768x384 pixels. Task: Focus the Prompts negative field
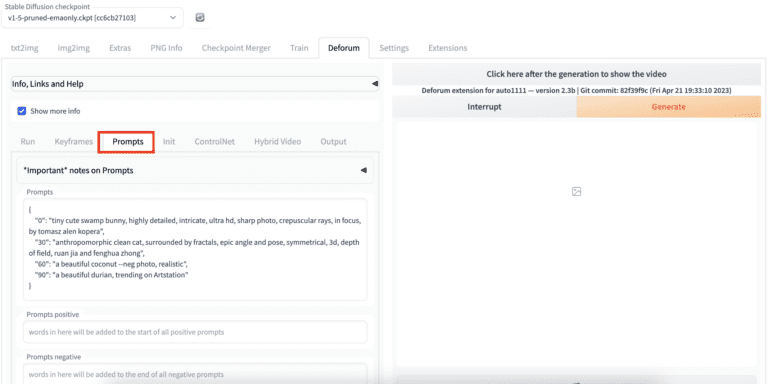(195, 374)
